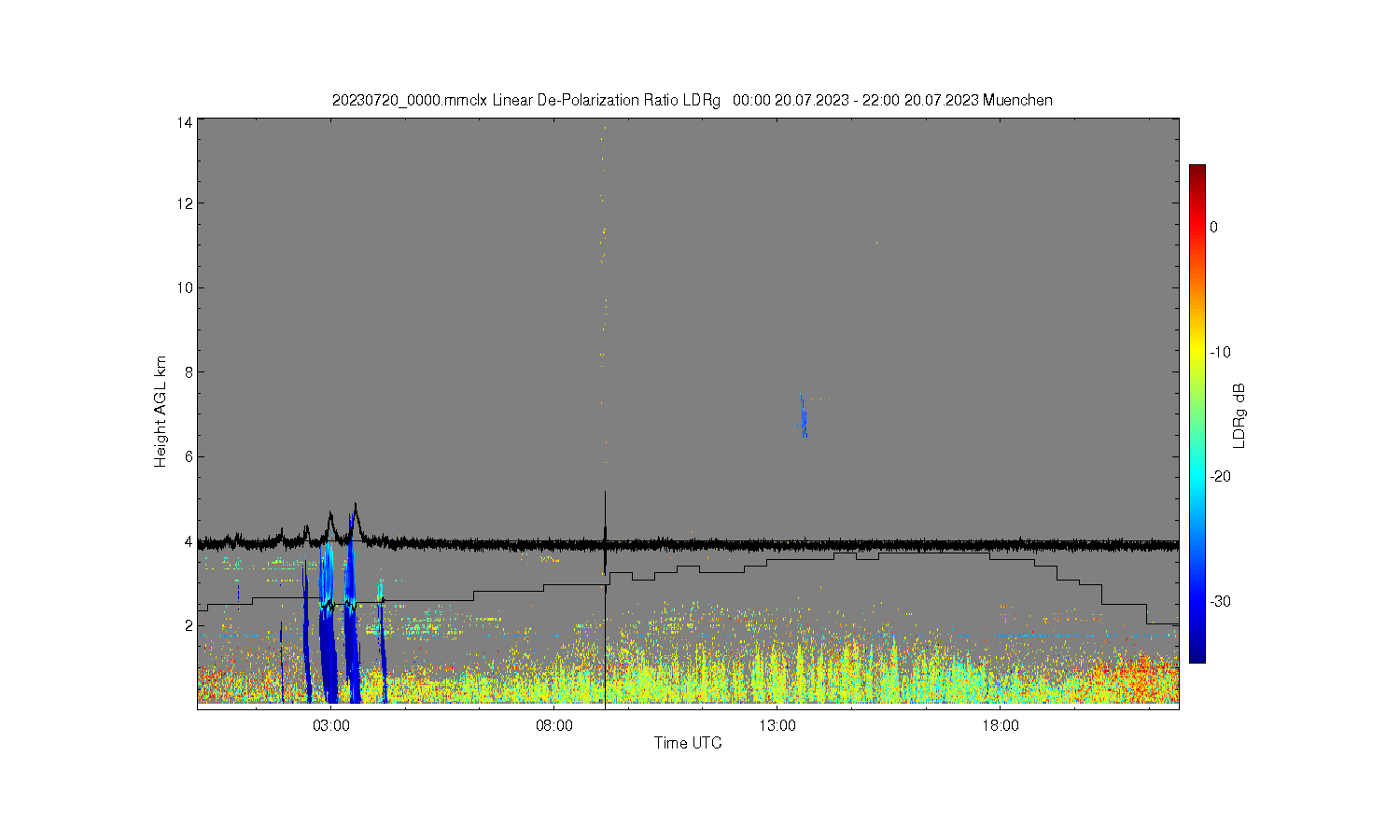The height and width of the screenshot is (840, 1400).
Task: Click the dark blue bottom of colorbar
Action: 1197,656
